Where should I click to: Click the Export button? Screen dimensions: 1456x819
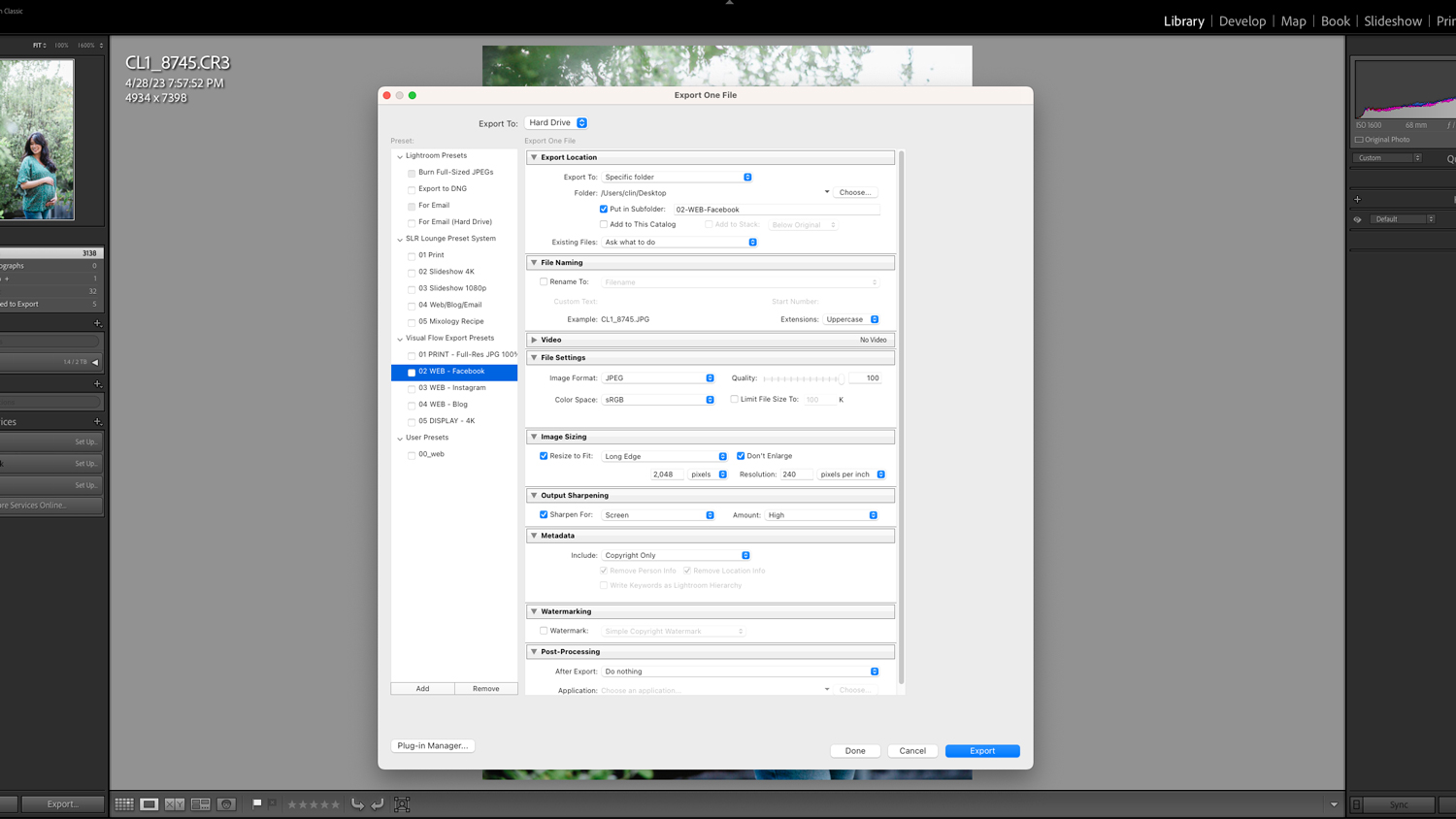tap(981, 750)
